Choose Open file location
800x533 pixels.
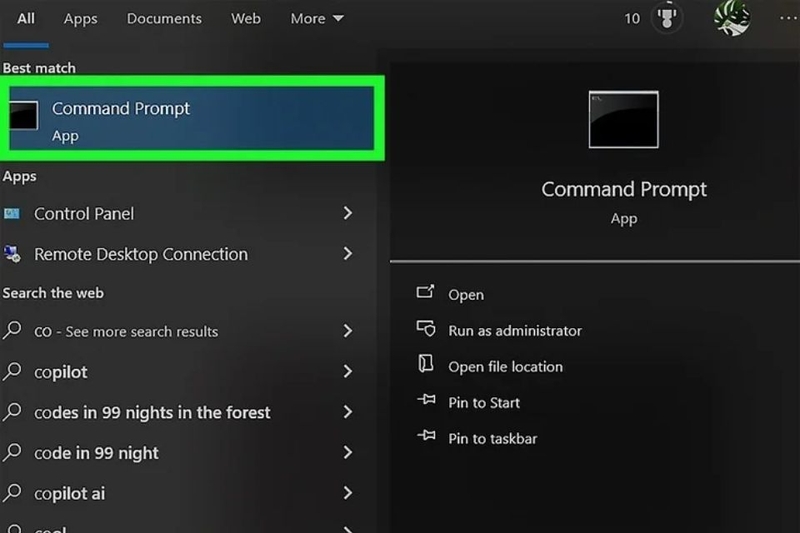click(506, 367)
